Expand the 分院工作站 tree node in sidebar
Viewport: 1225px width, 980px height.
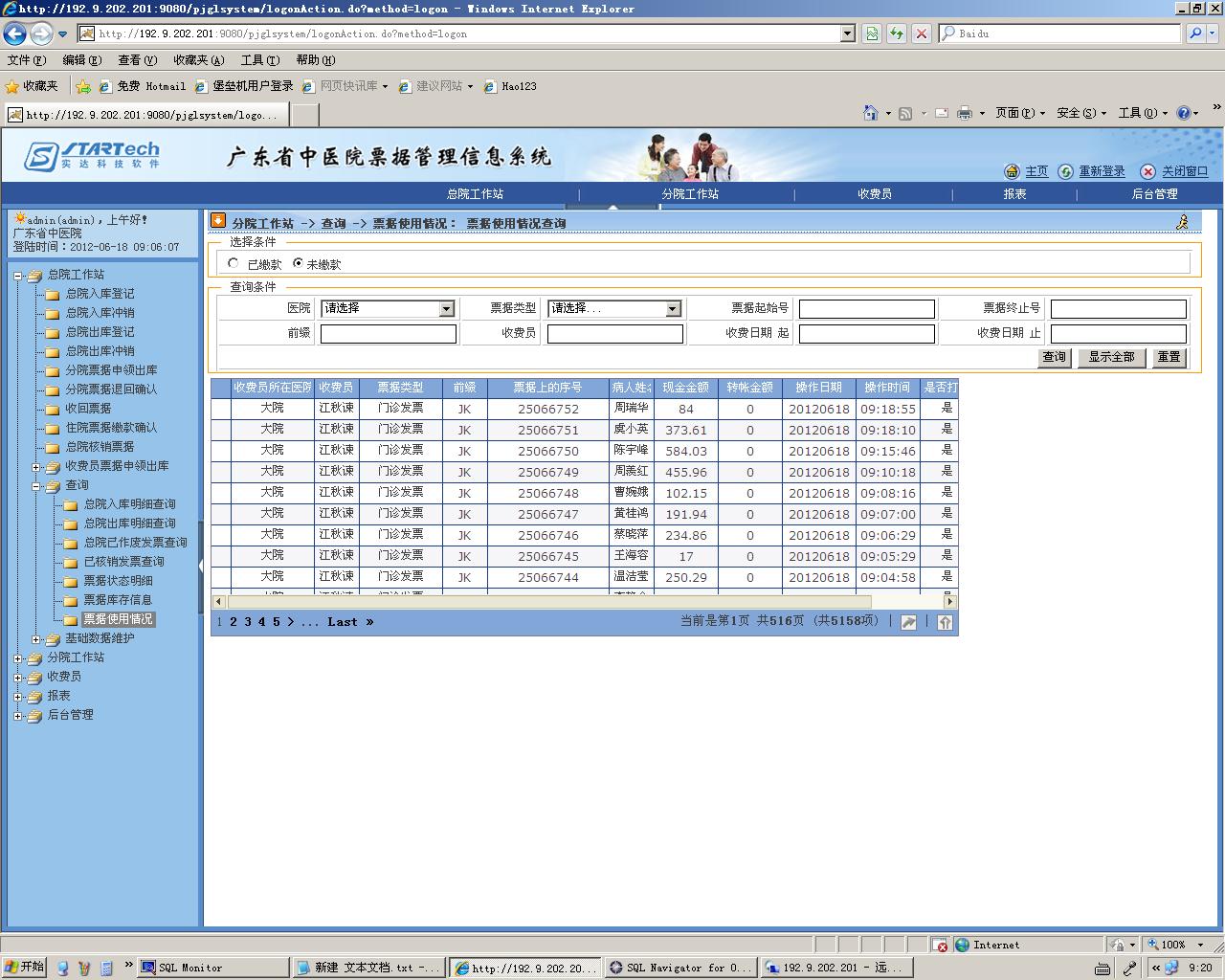[x=17, y=658]
